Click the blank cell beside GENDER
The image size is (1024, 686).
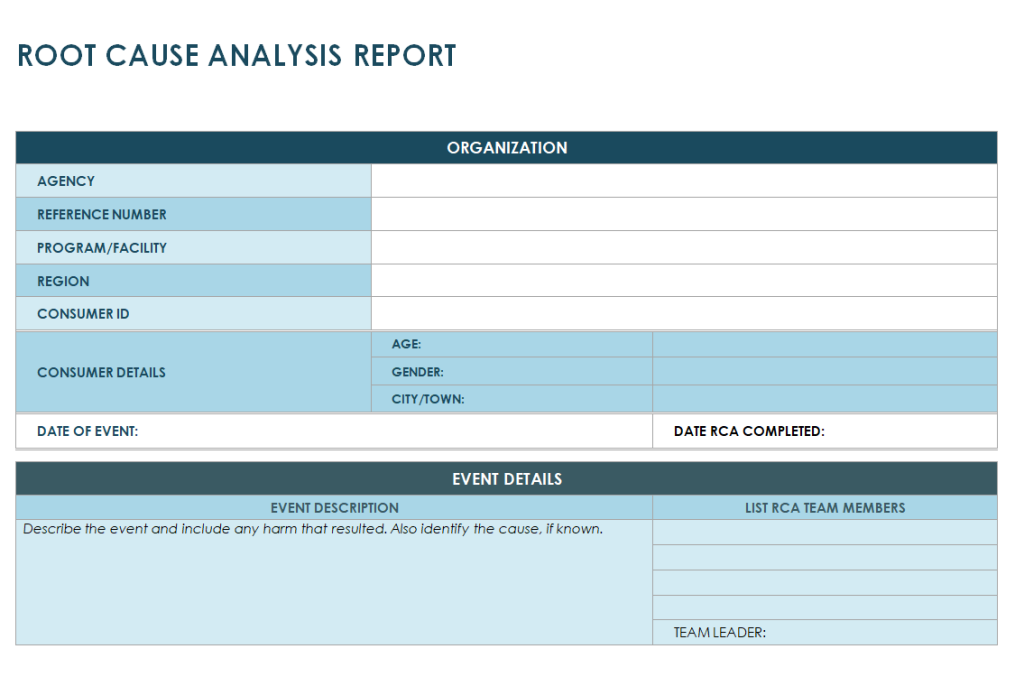click(824, 372)
